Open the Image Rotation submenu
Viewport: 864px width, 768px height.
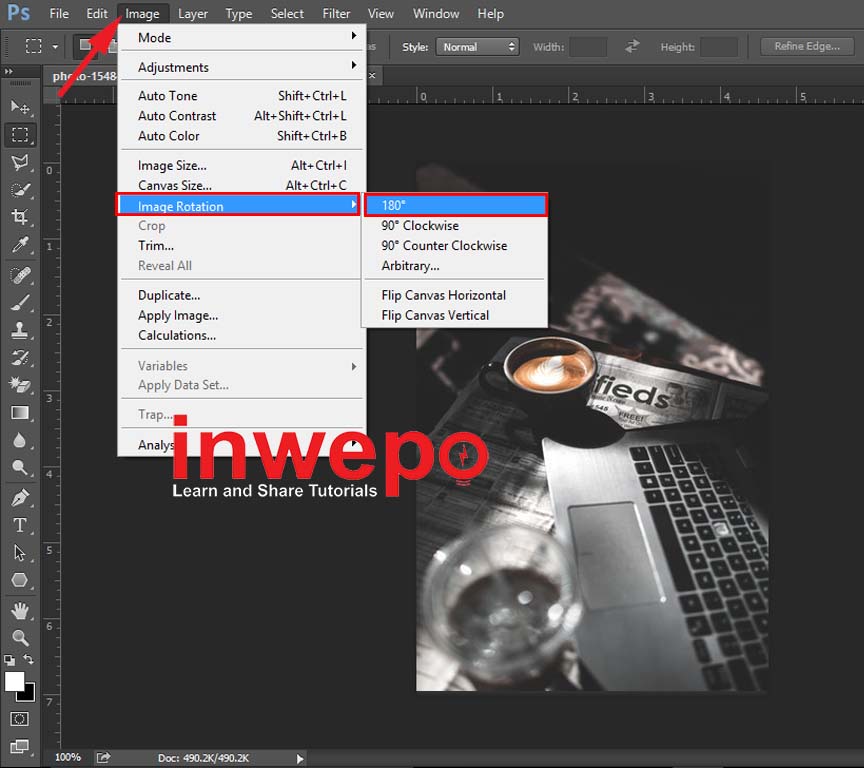point(238,206)
